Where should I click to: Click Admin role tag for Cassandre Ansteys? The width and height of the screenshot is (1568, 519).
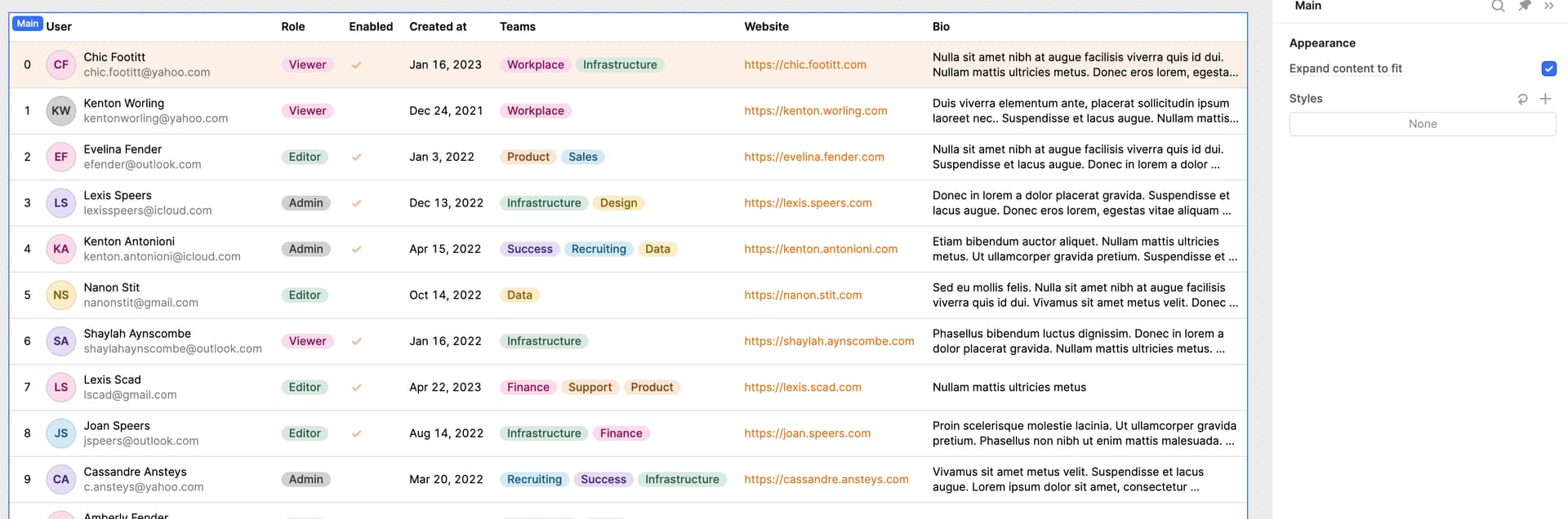[x=306, y=480]
